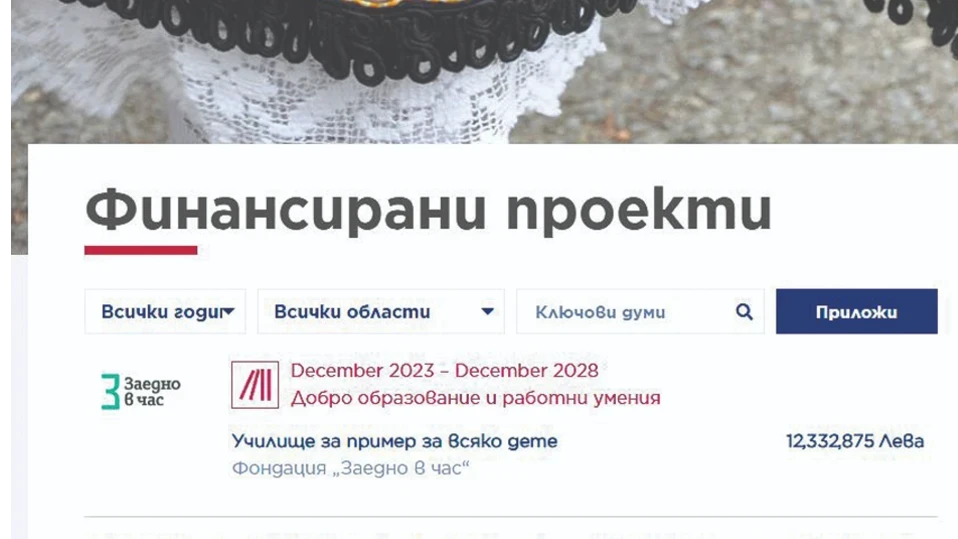Screen dimensions: 958x539
Task: Click the December 2023 – December 2028 date
Action: [x=444, y=370]
